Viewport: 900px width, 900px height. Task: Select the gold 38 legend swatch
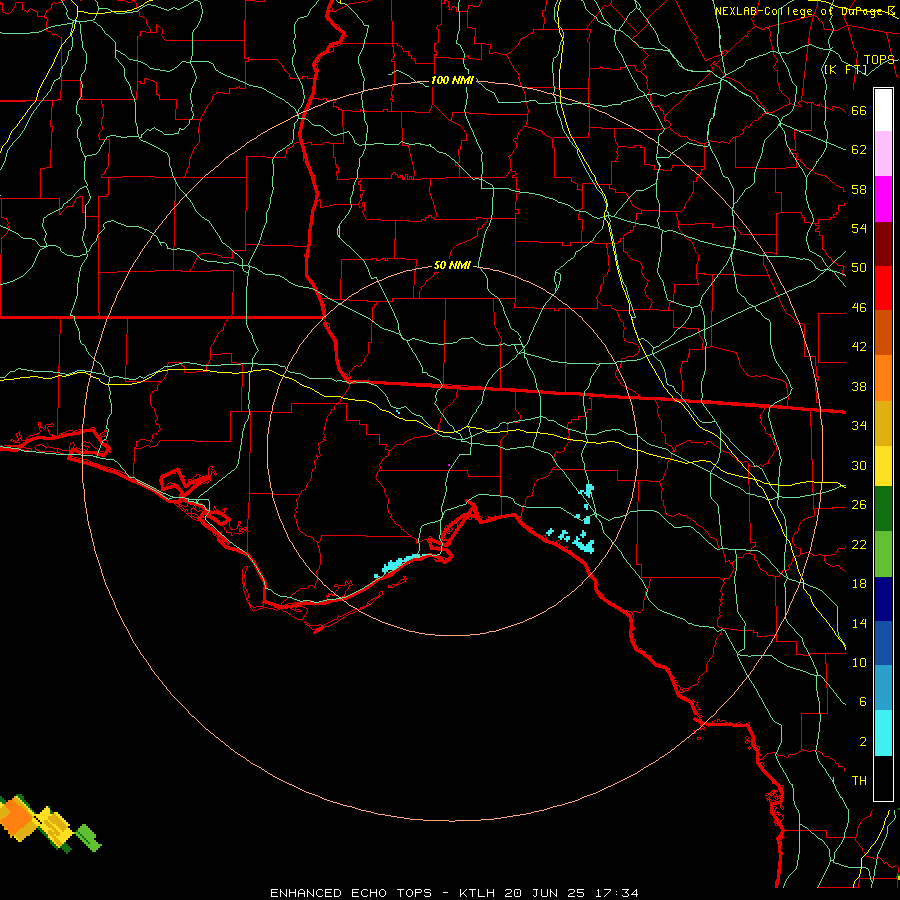(x=883, y=423)
